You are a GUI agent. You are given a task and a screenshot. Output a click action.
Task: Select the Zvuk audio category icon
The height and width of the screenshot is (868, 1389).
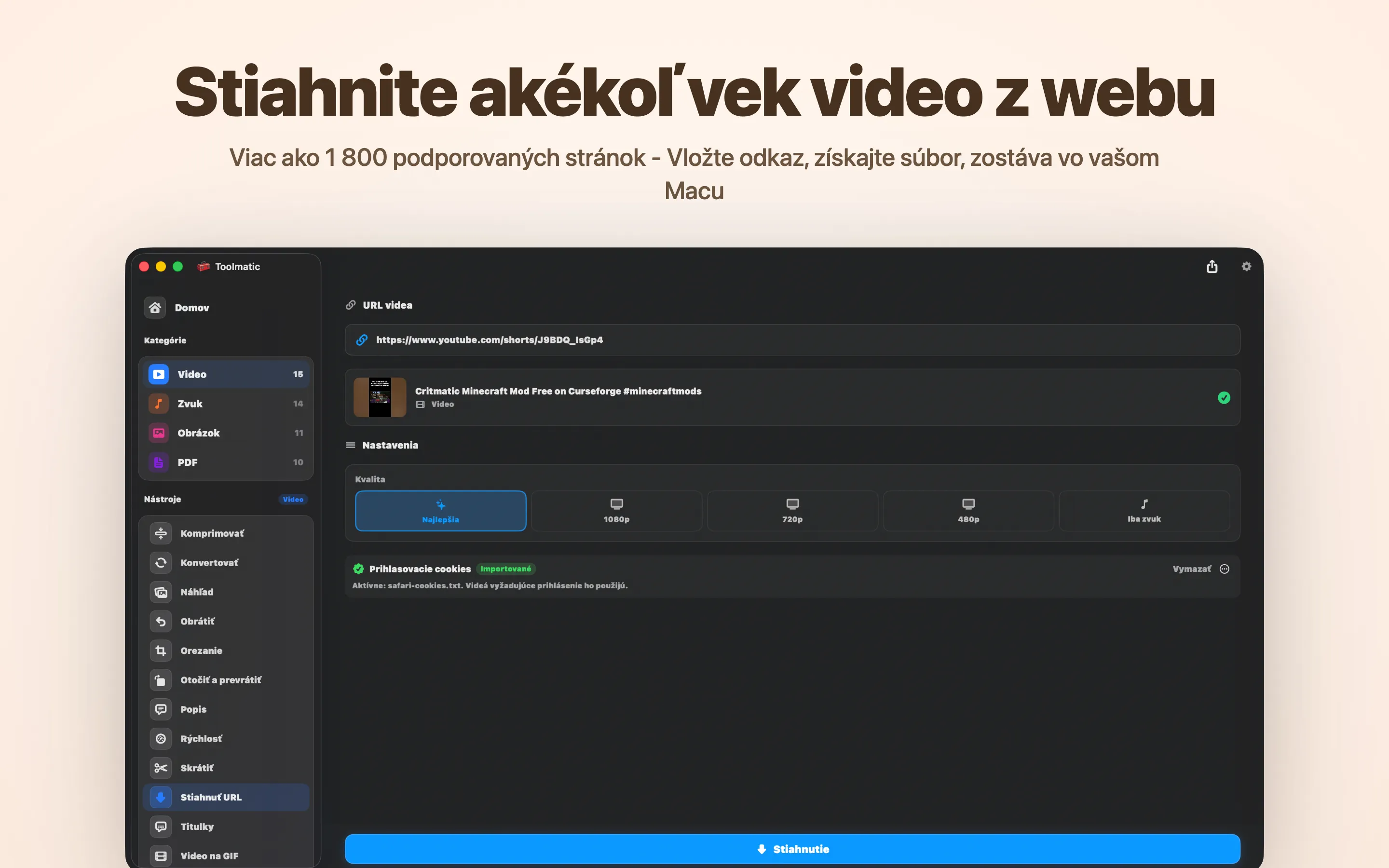pos(159,404)
